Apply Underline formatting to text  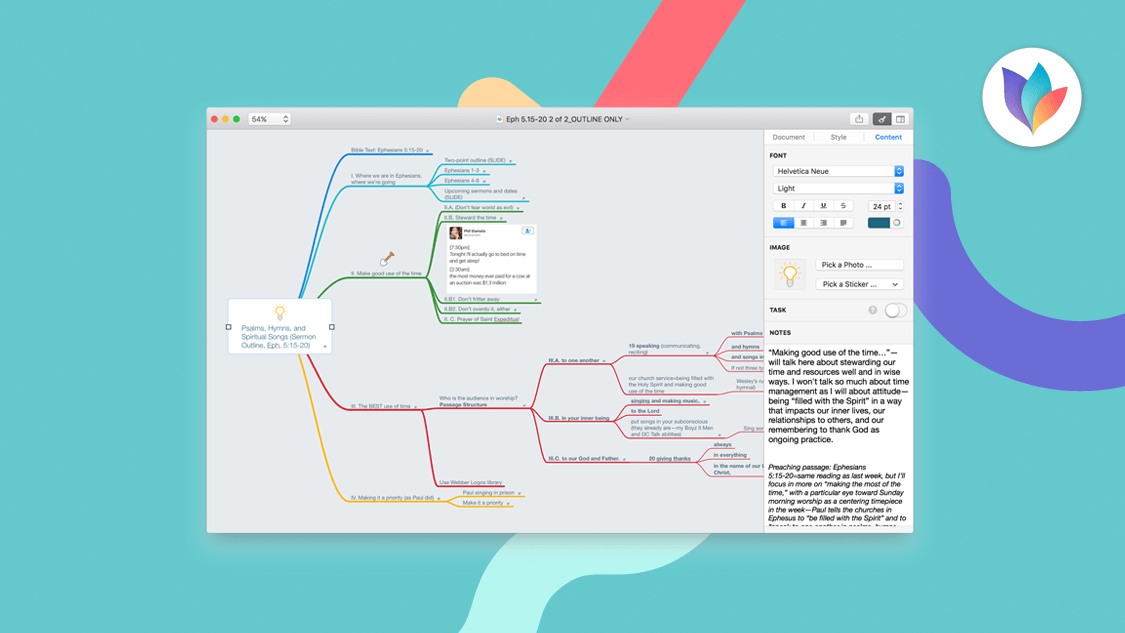click(823, 206)
